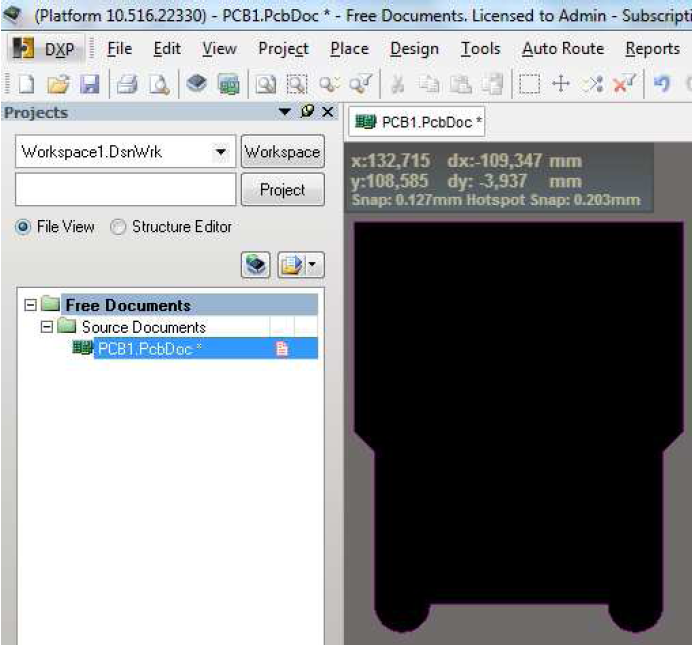Click the Zoom Selected Objects icon
Image resolution: width=692 pixels, height=645 pixels.
[x=330, y=84]
